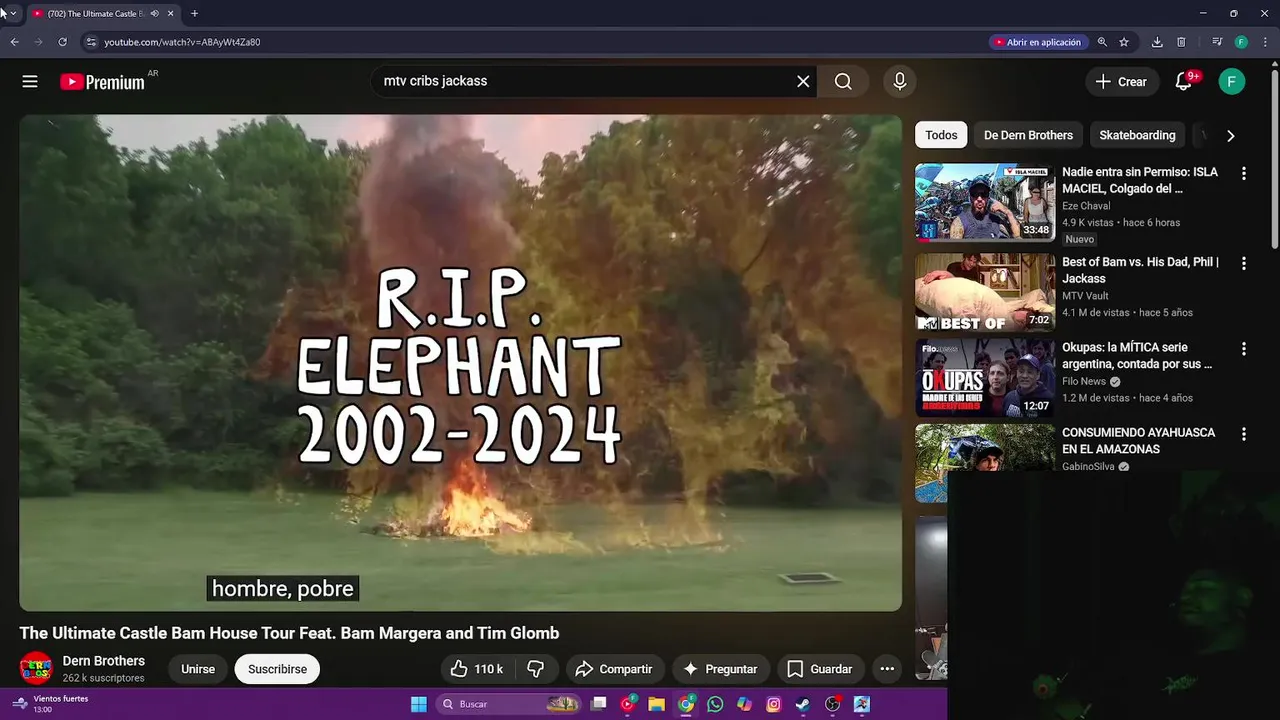Open the Vientos fuertes weather widget

(50, 704)
